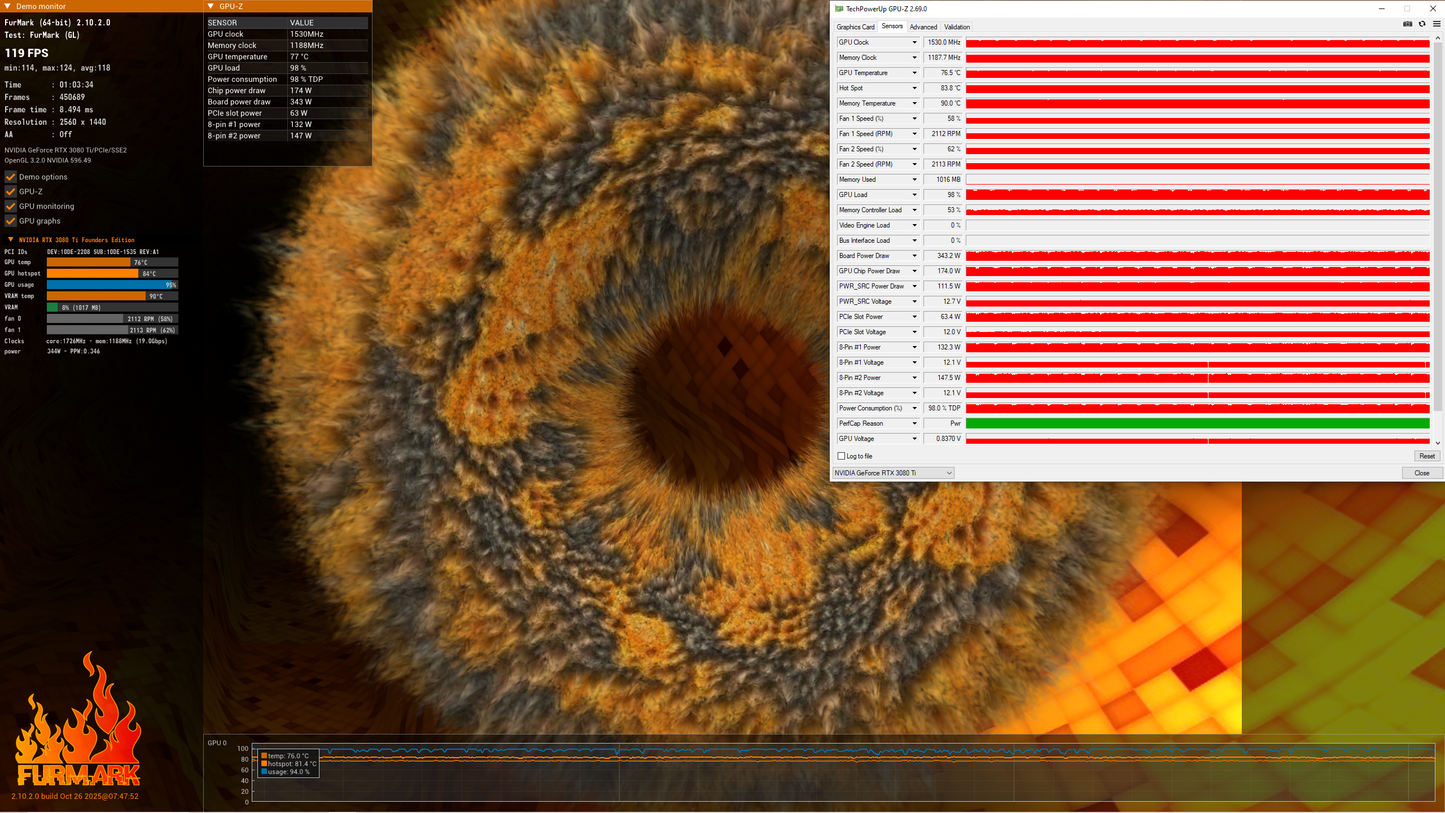Click the GPU-Z screenshot camera icon
Image resolution: width=1445 pixels, height=813 pixels.
[1407, 24]
